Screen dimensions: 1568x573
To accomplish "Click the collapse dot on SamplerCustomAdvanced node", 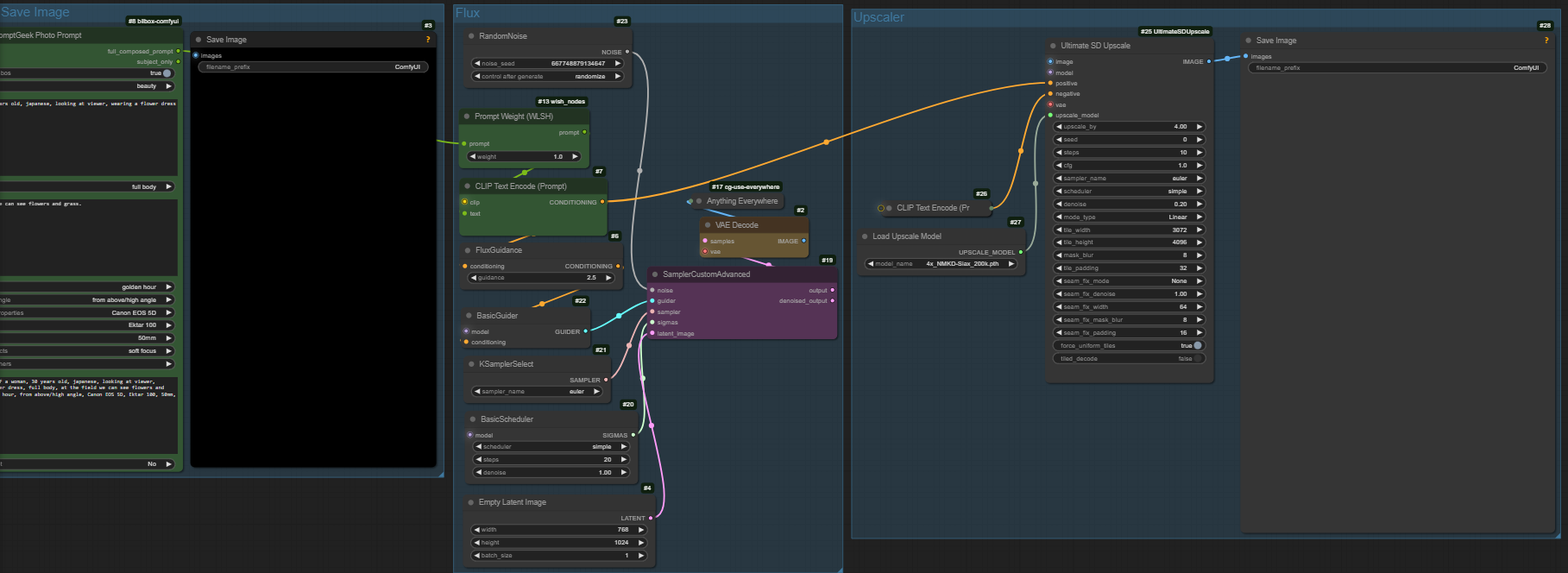I will point(655,274).
